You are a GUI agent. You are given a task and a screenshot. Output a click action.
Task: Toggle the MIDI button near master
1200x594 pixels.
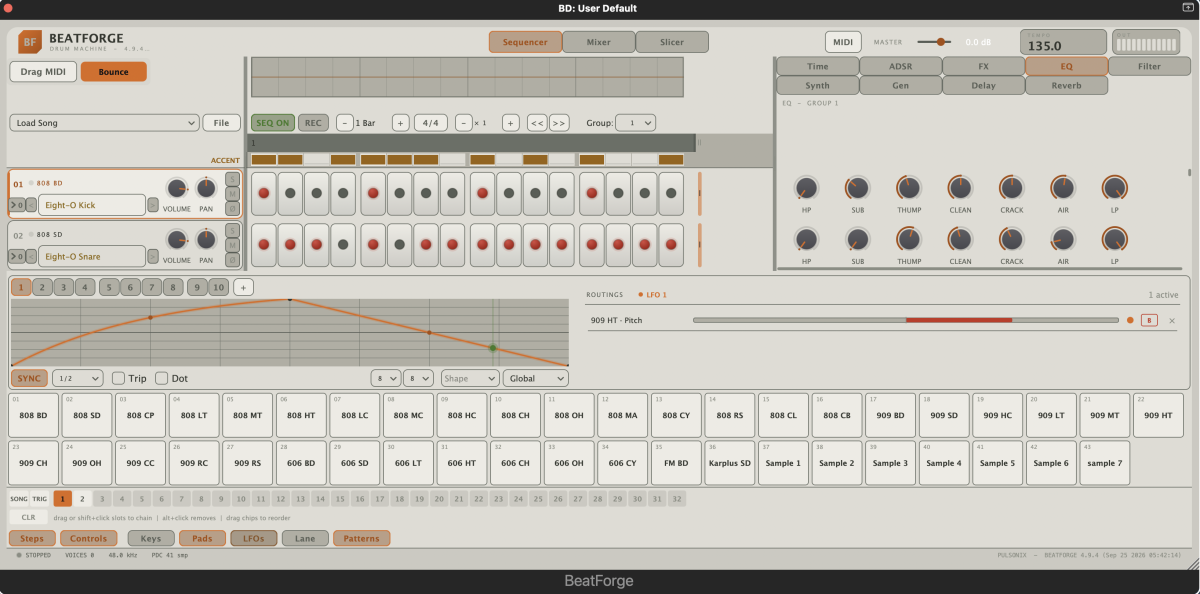843,42
